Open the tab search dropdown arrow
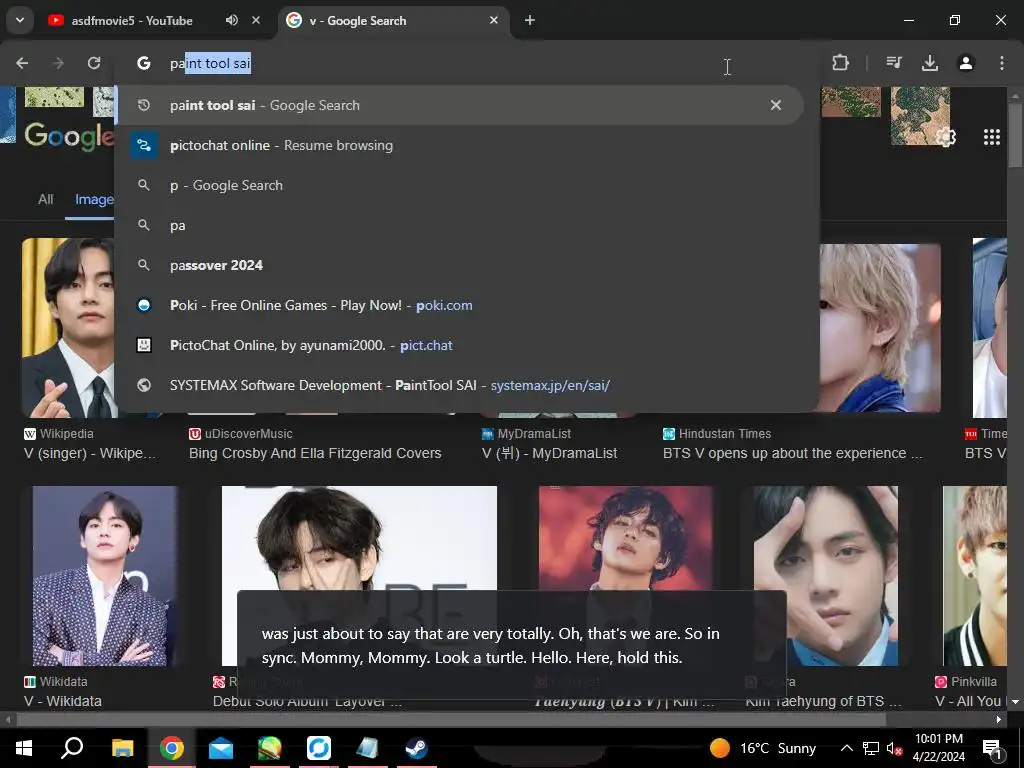 (20, 20)
